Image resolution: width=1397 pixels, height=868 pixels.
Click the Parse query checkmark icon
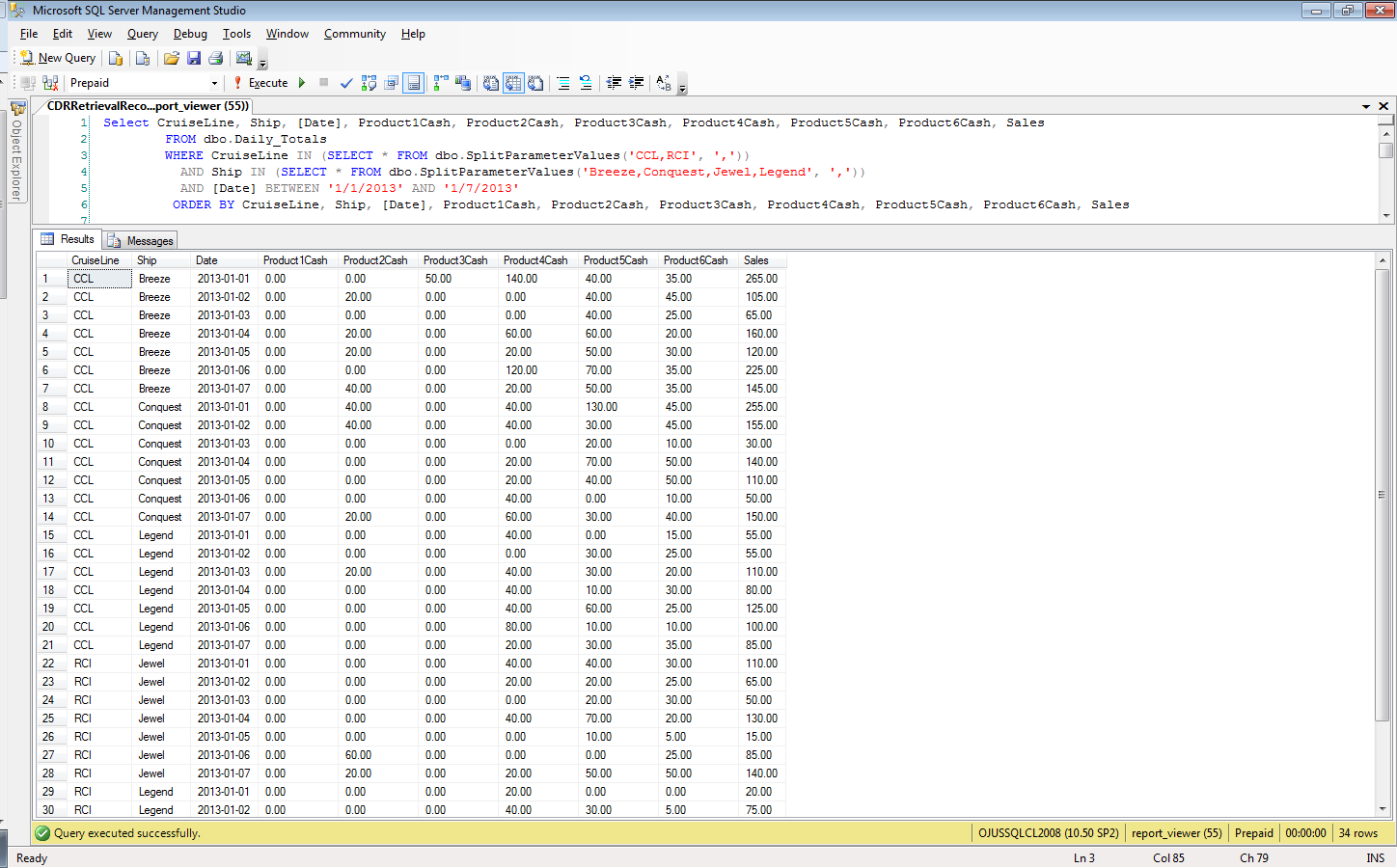pos(346,83)
